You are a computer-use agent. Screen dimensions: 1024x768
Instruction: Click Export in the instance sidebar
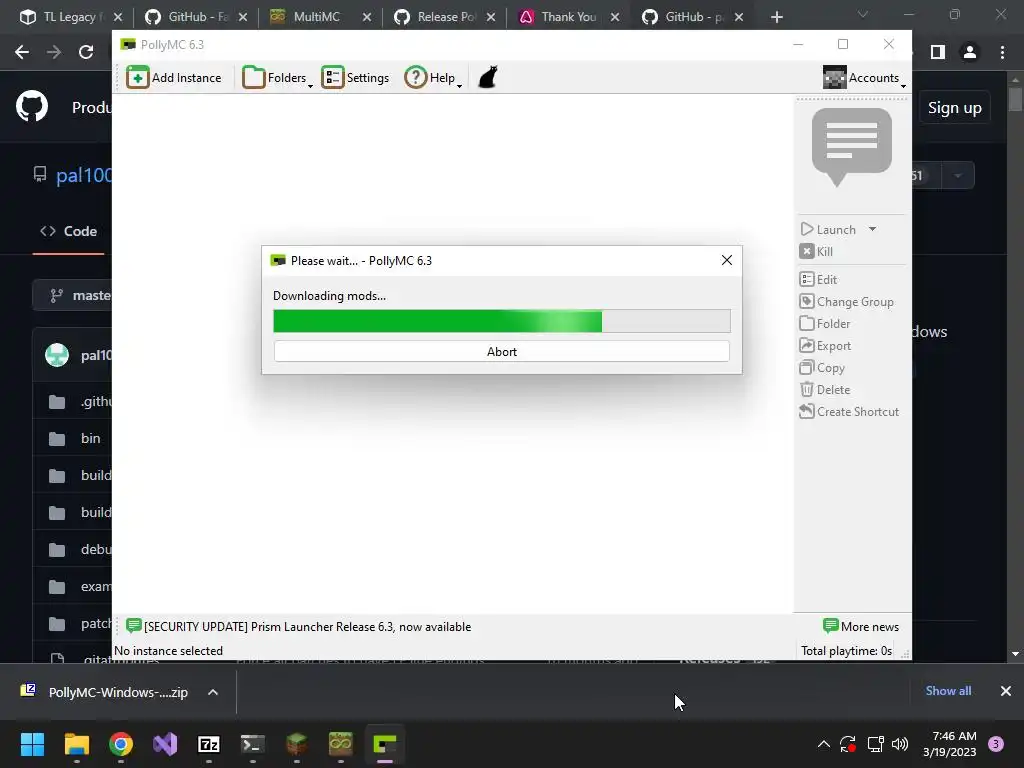click(825, 346)
